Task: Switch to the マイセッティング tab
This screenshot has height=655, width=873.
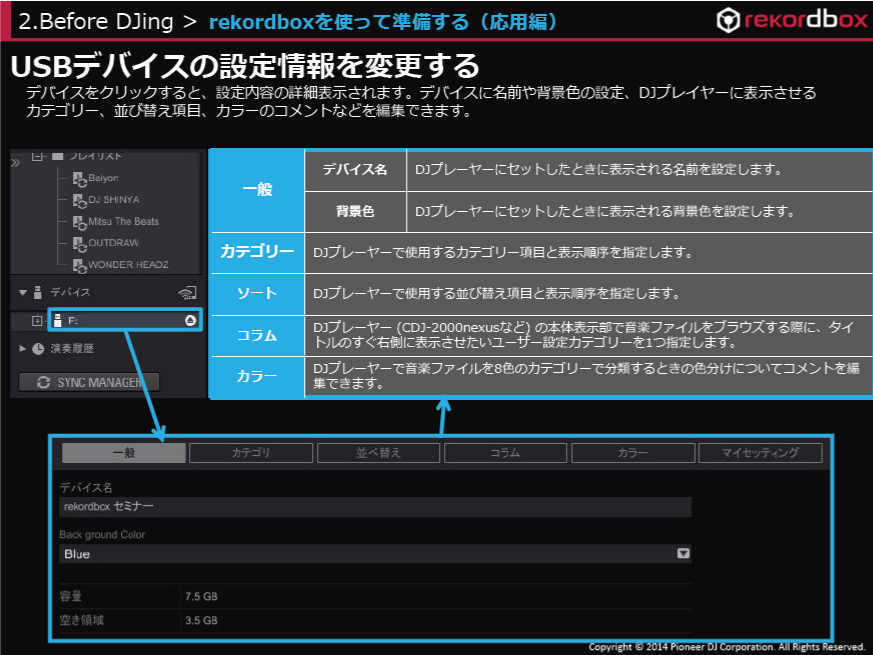Action: coord(761,453)
